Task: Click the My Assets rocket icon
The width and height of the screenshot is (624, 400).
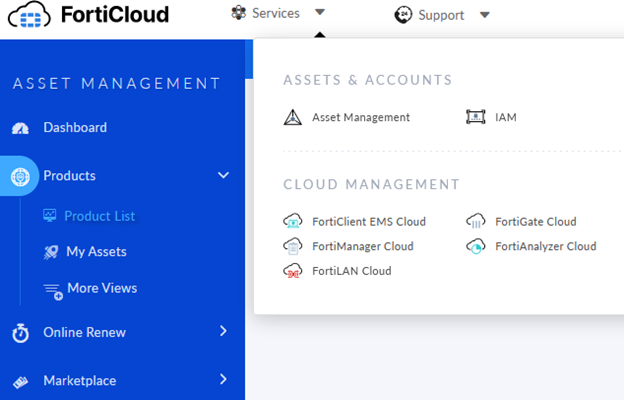Action: point(51,252)
